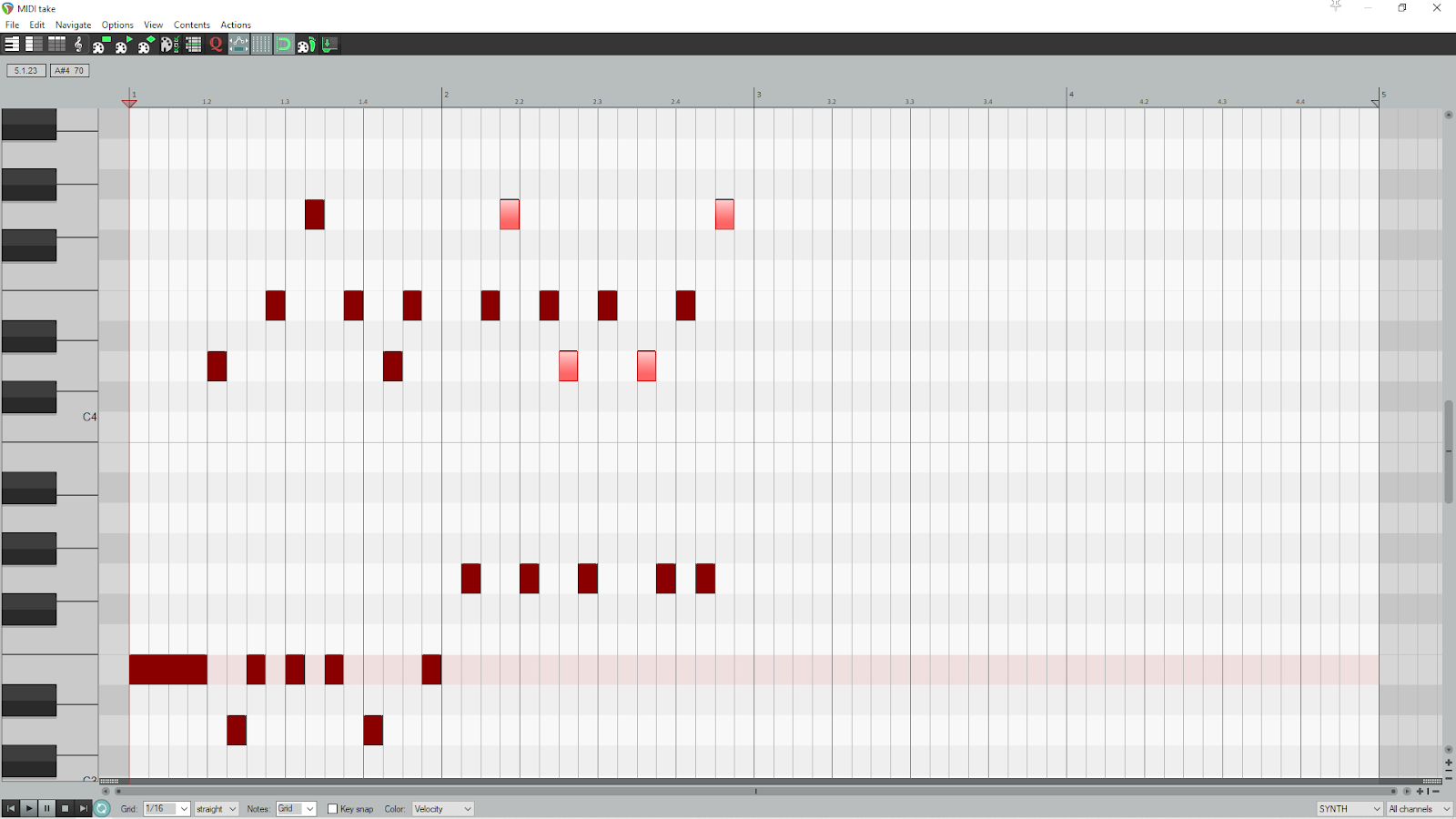Open the Color Velocity dropdown
Screen dimensions: 1456x819
coord(443,809)
